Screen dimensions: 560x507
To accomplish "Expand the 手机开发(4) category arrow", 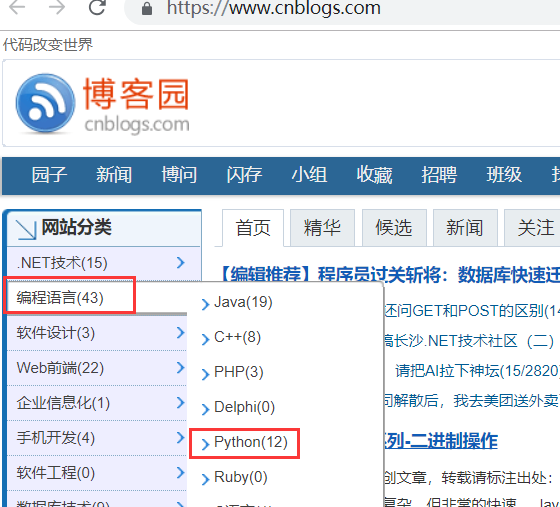I will tap(181, 437).
